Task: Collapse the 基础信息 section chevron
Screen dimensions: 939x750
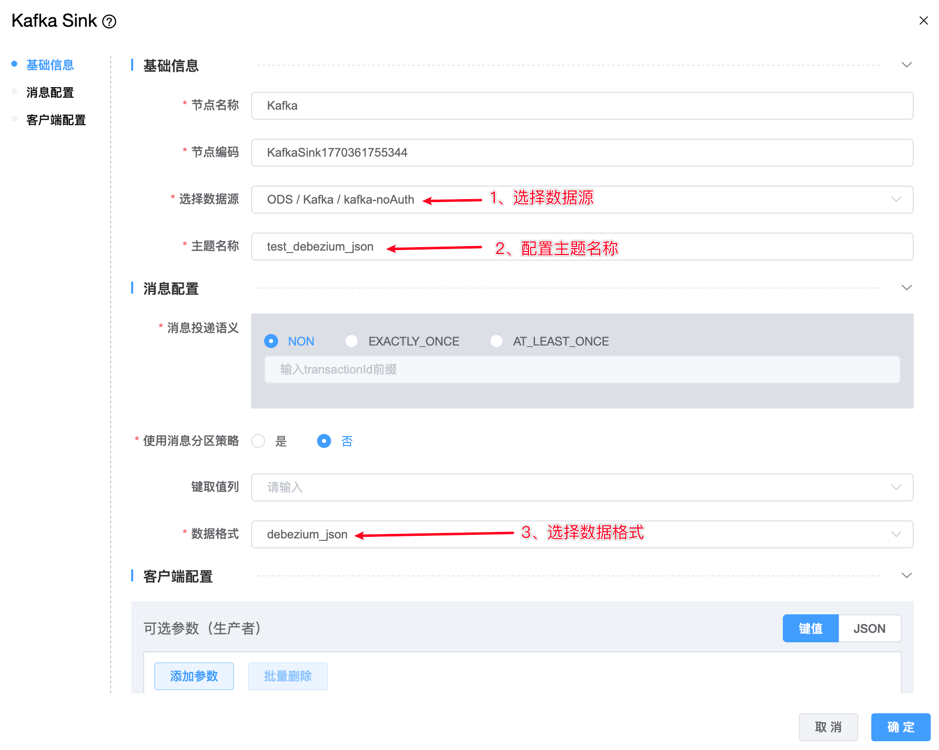Action: click(x=906, y=65)
